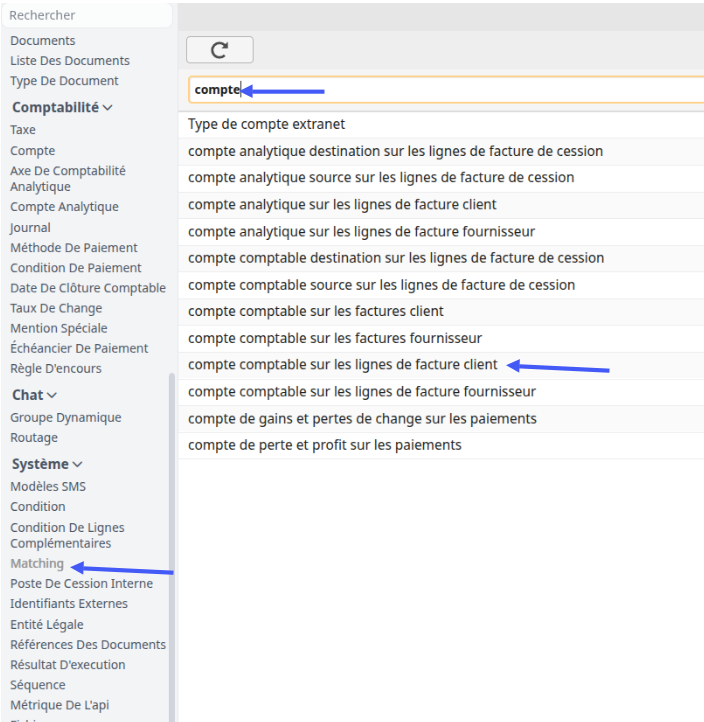Image resolution: width=704 pixels, height=722 pixels.
Task: Click the search field containing 'compte'
Action: (446, 90)
